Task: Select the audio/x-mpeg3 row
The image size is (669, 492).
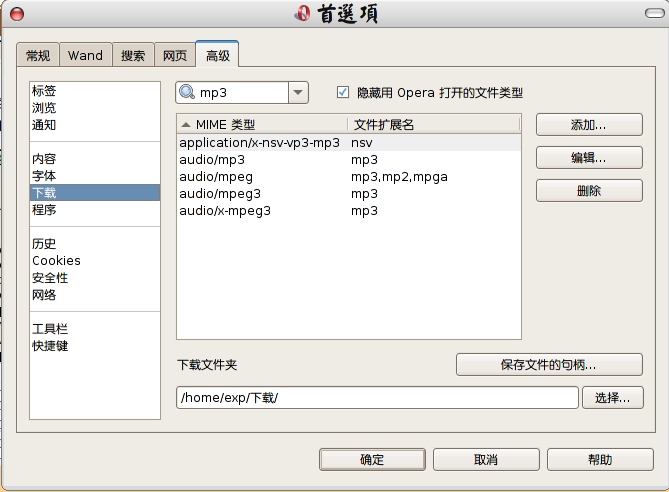Action: (349, 211)
